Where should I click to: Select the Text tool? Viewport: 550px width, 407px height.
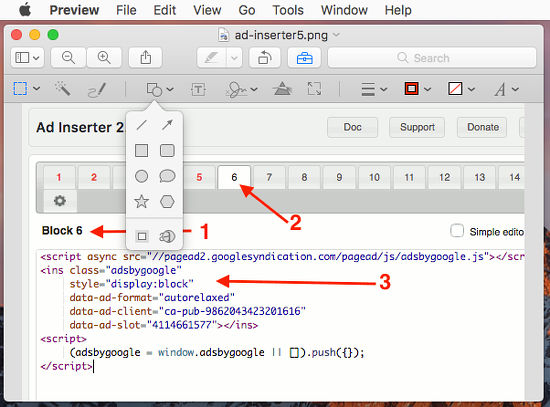tap(198, 89)
